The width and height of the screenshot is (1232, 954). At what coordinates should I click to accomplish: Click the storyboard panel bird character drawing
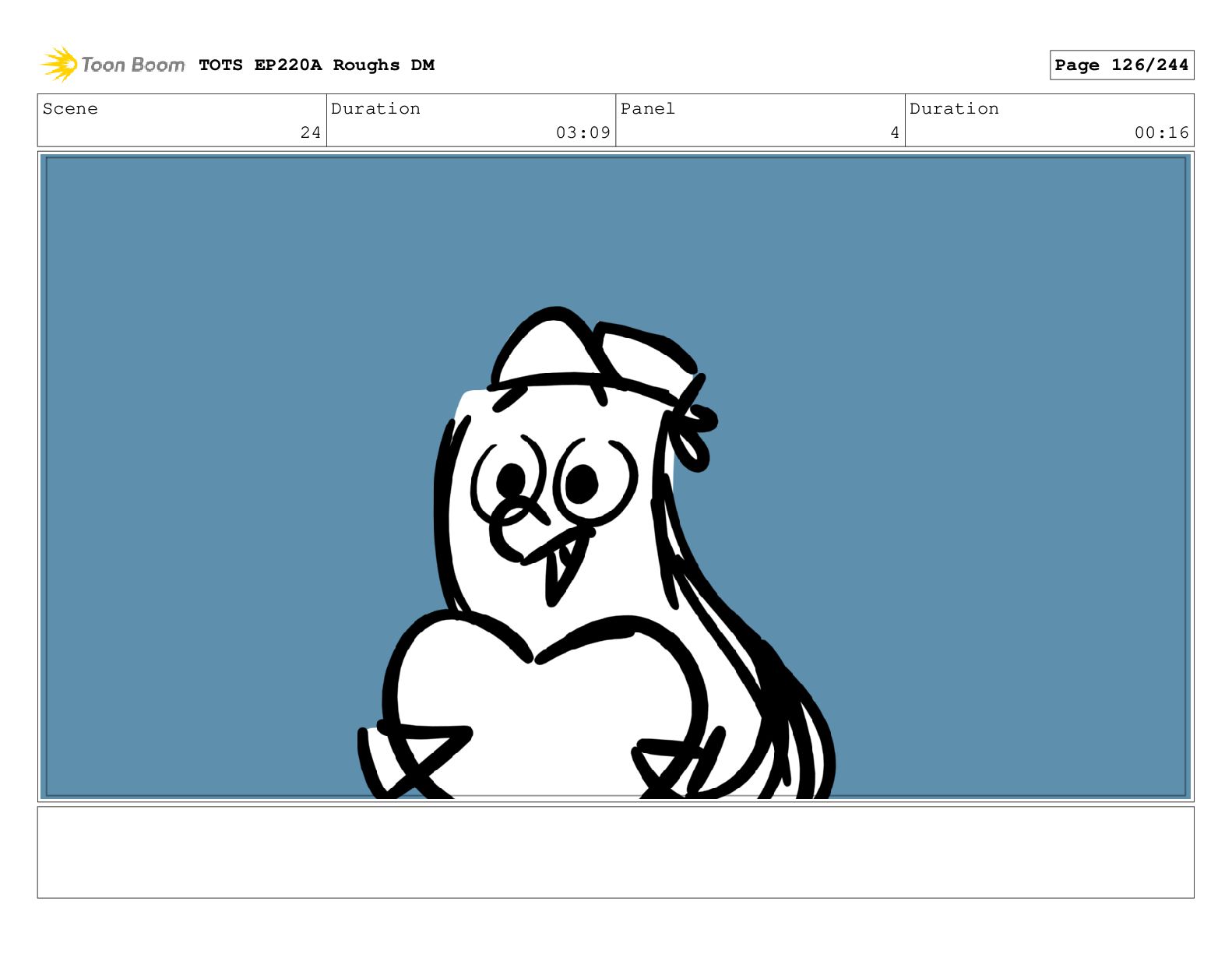[x=596, y=553]
